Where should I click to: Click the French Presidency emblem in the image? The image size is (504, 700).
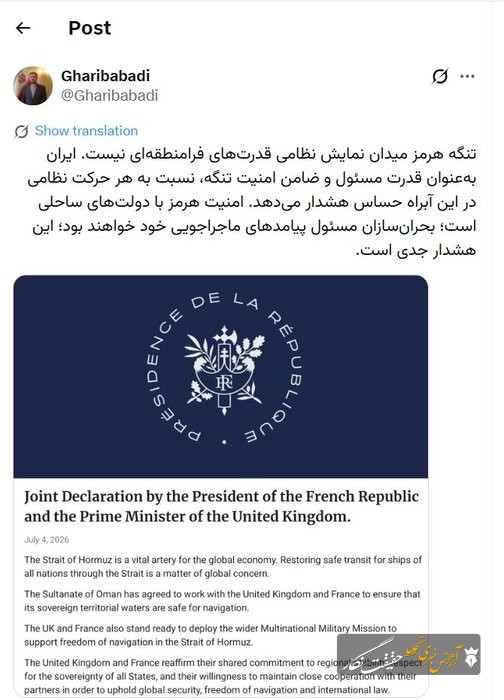point(224,370)
